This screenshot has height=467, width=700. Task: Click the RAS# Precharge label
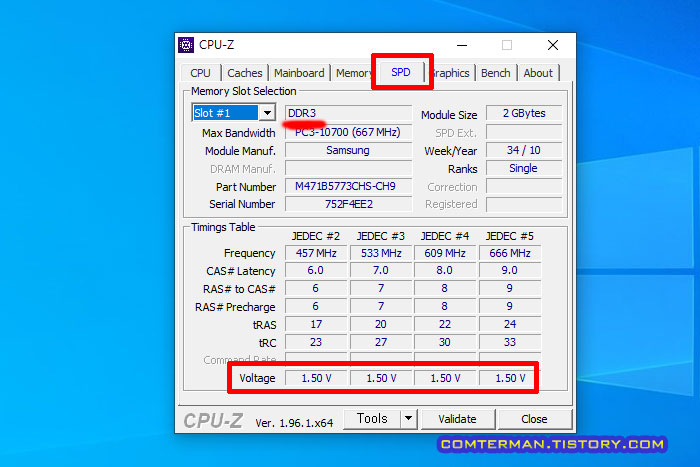point(235,307)
